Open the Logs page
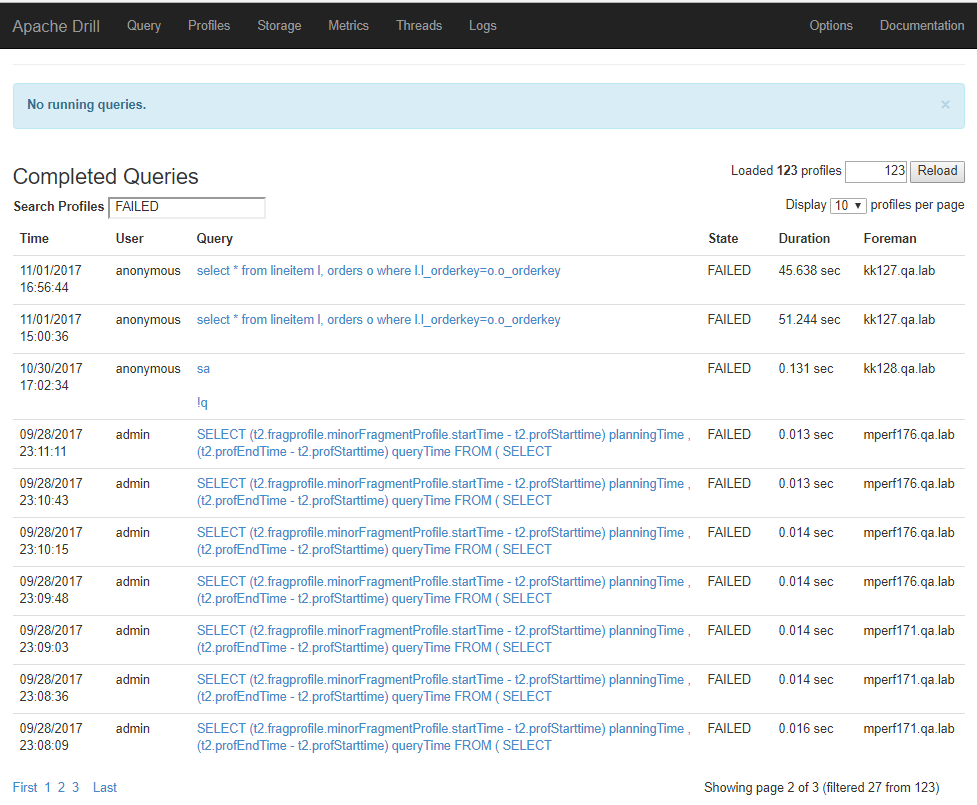Viewport: 977px width, 805px height. pyautogui.click(x=483, y=26)
